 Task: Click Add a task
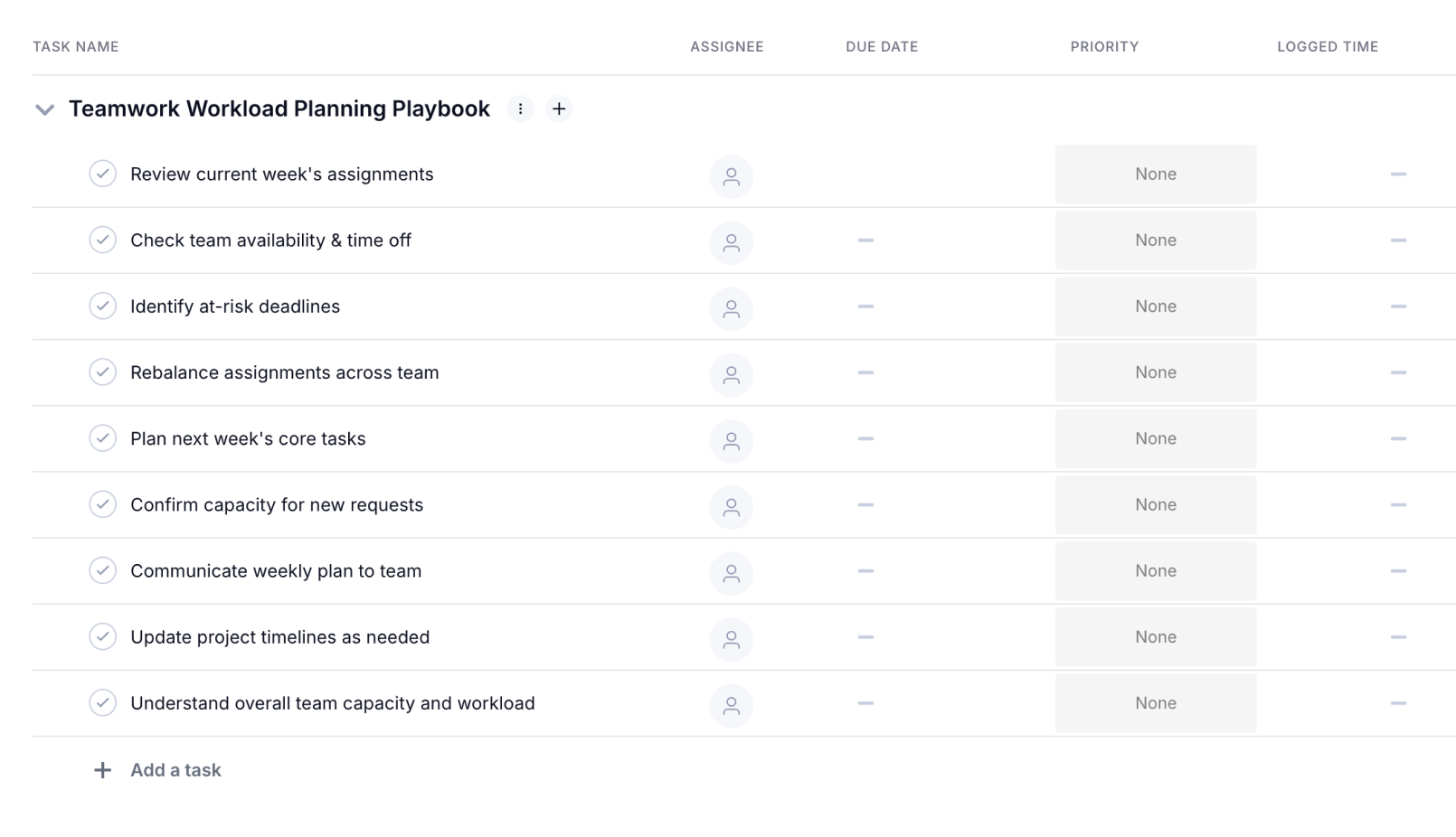pos(175,770)
